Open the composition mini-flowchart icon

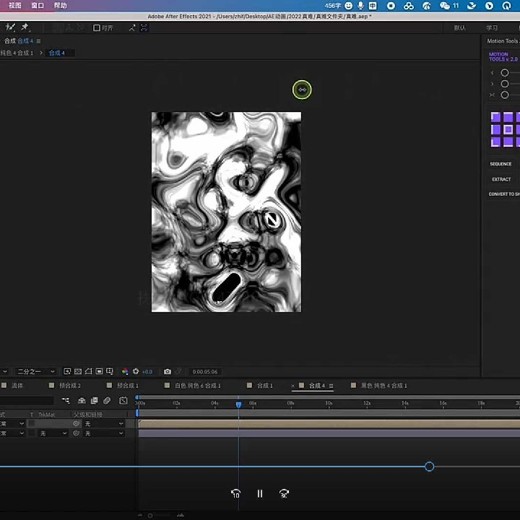click(x=66, y=400)
